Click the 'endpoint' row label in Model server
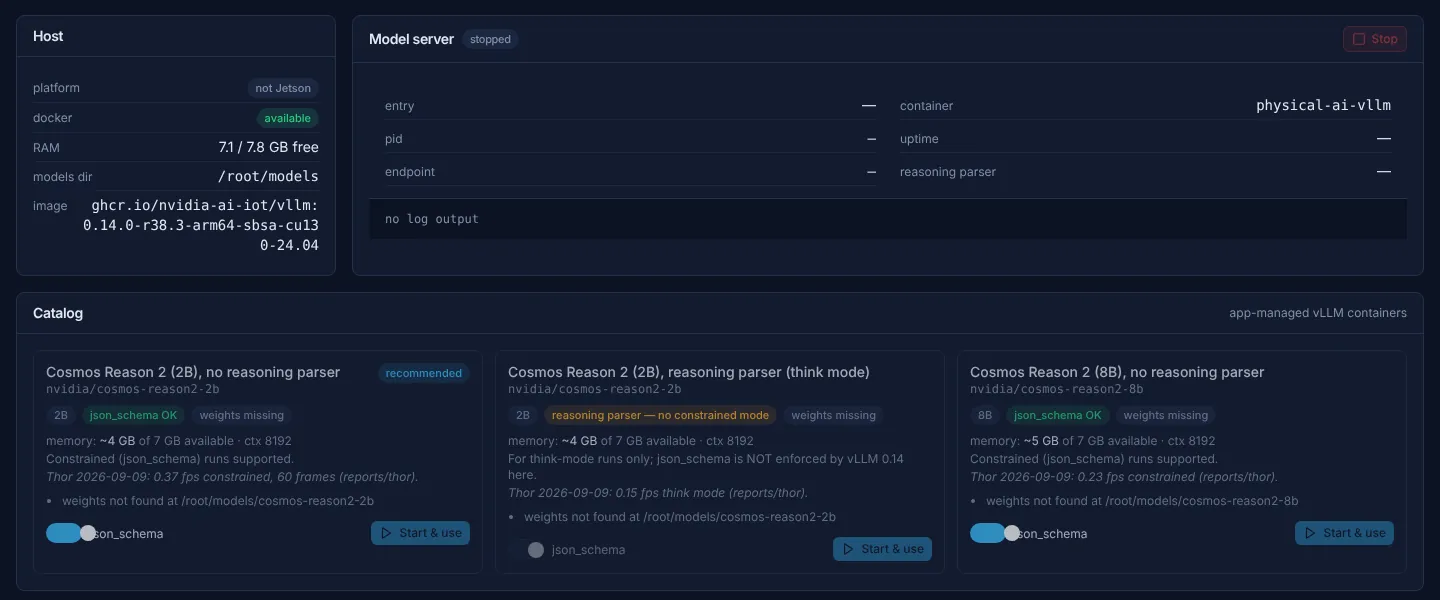The image size is (1440, 600). pos(410,172)
